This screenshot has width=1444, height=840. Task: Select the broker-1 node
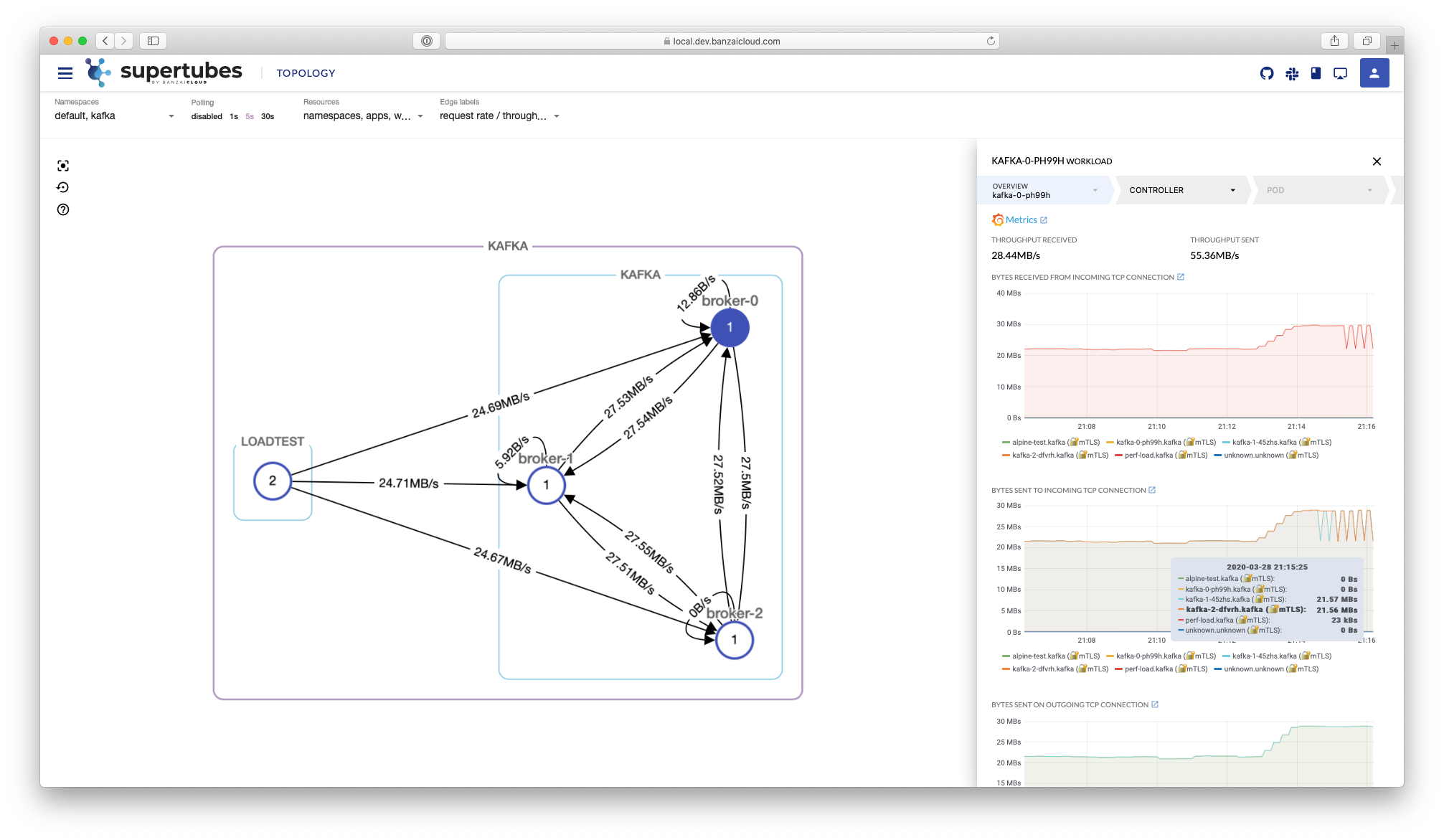point(546,485)
